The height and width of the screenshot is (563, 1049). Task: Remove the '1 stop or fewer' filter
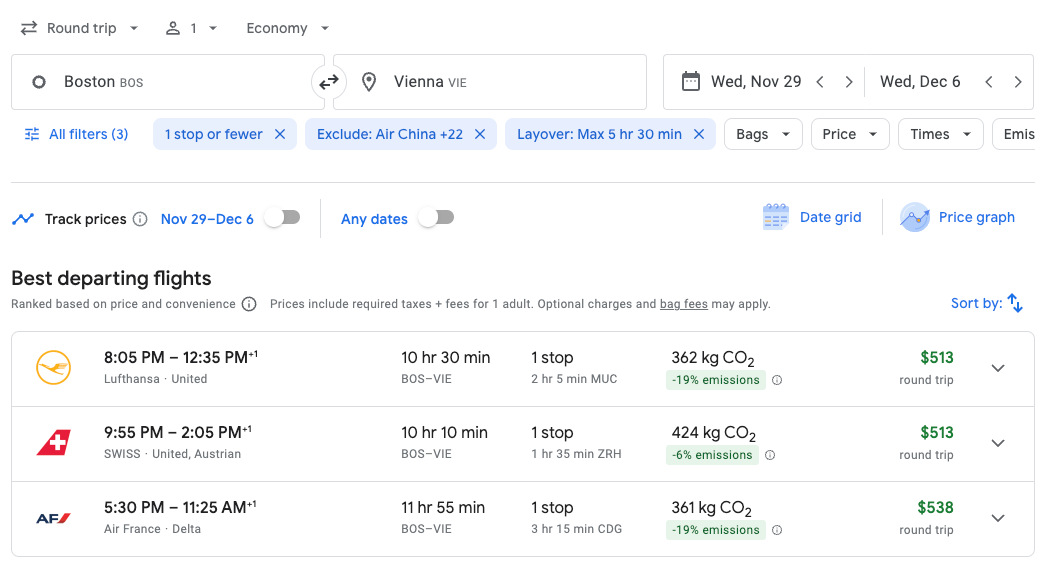point(280,134)
